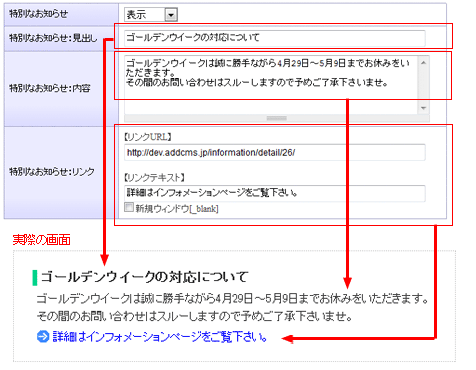
Task: Click the 特別なお知らせ:見出し row label
Action: tap(53, 38)
